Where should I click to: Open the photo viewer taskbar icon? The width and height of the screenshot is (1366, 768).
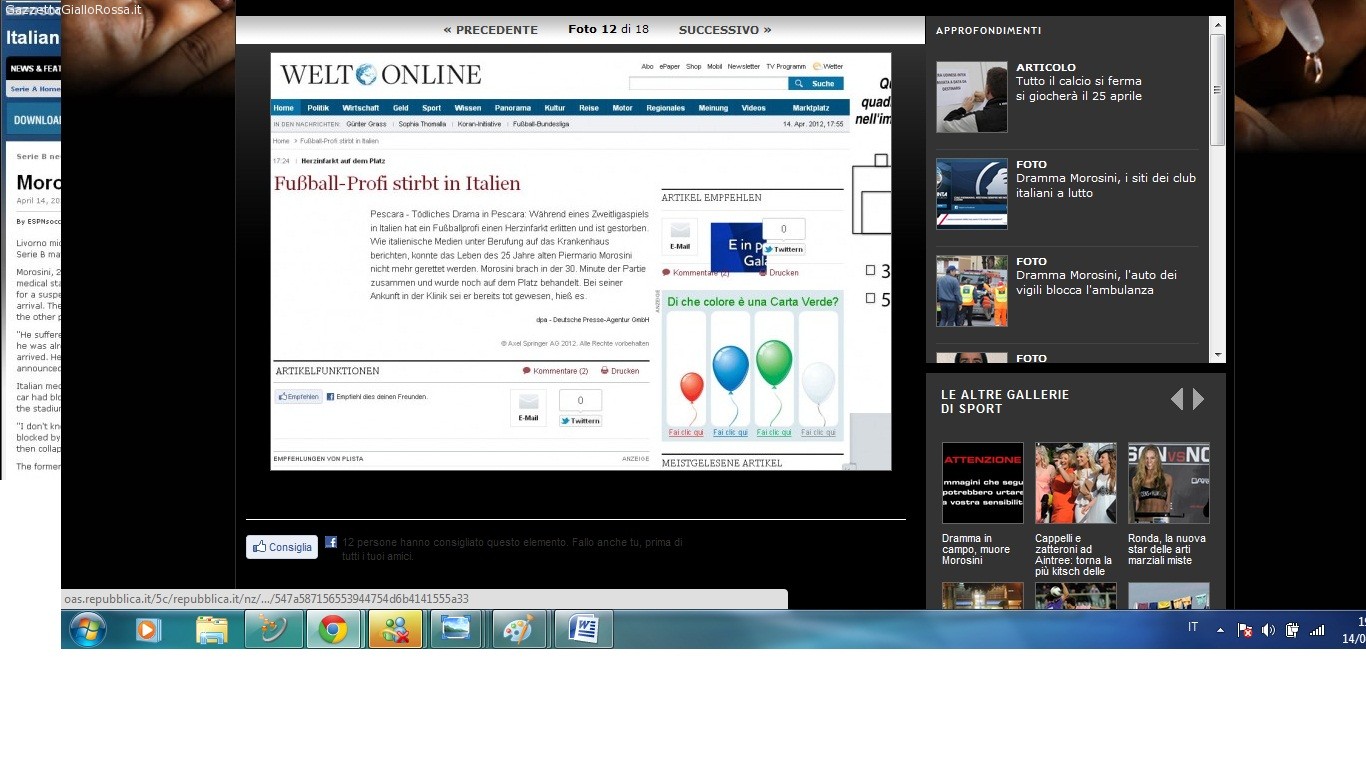coord(457,630)
